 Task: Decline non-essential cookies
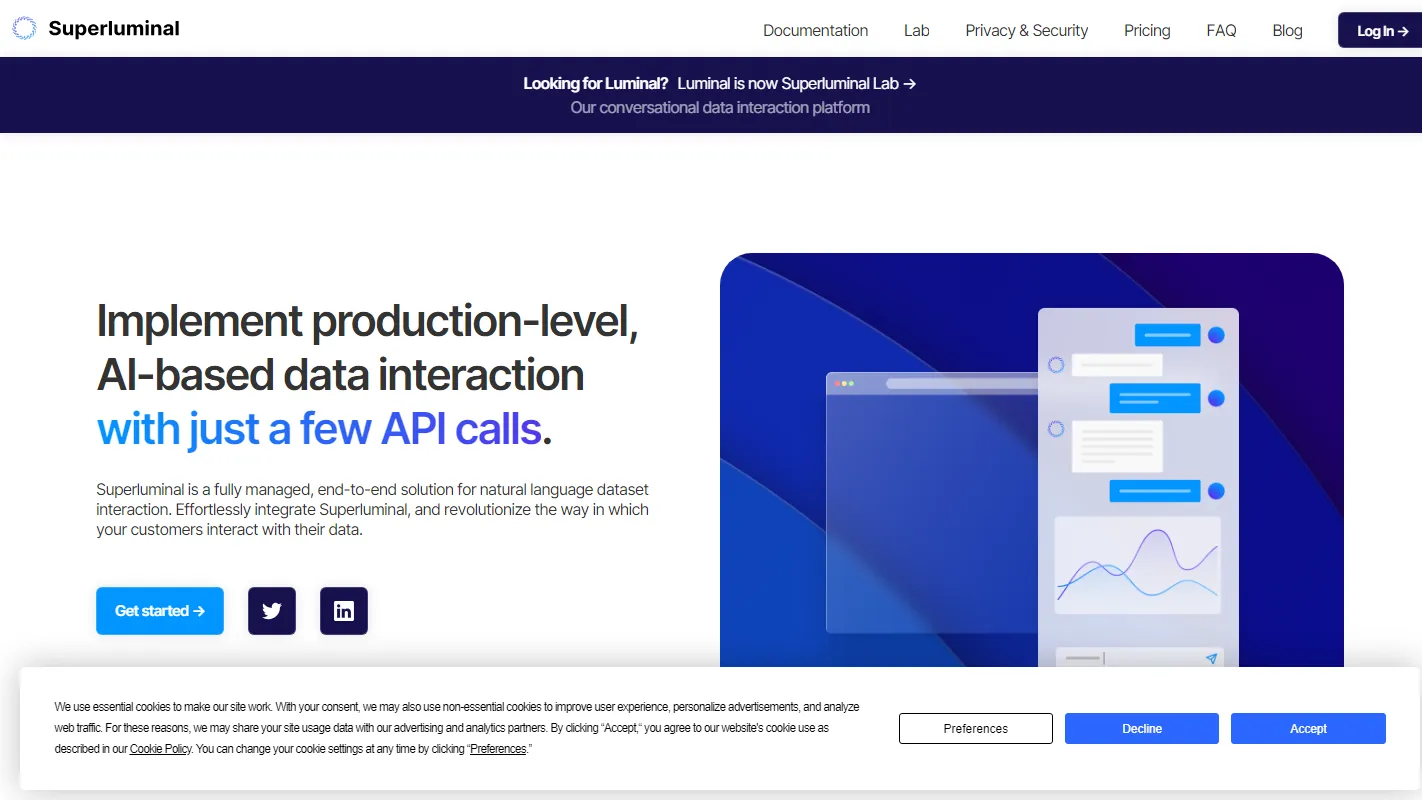(x=1141, y=728)
